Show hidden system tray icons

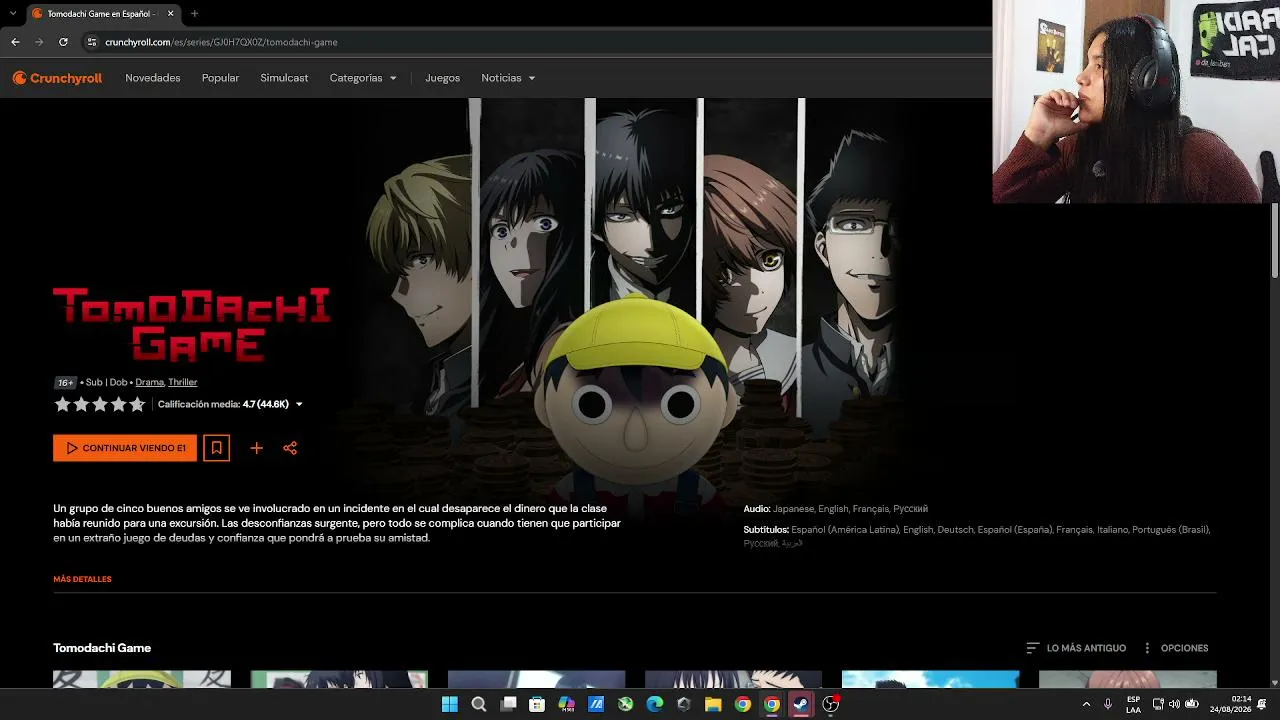point(1086,704)
